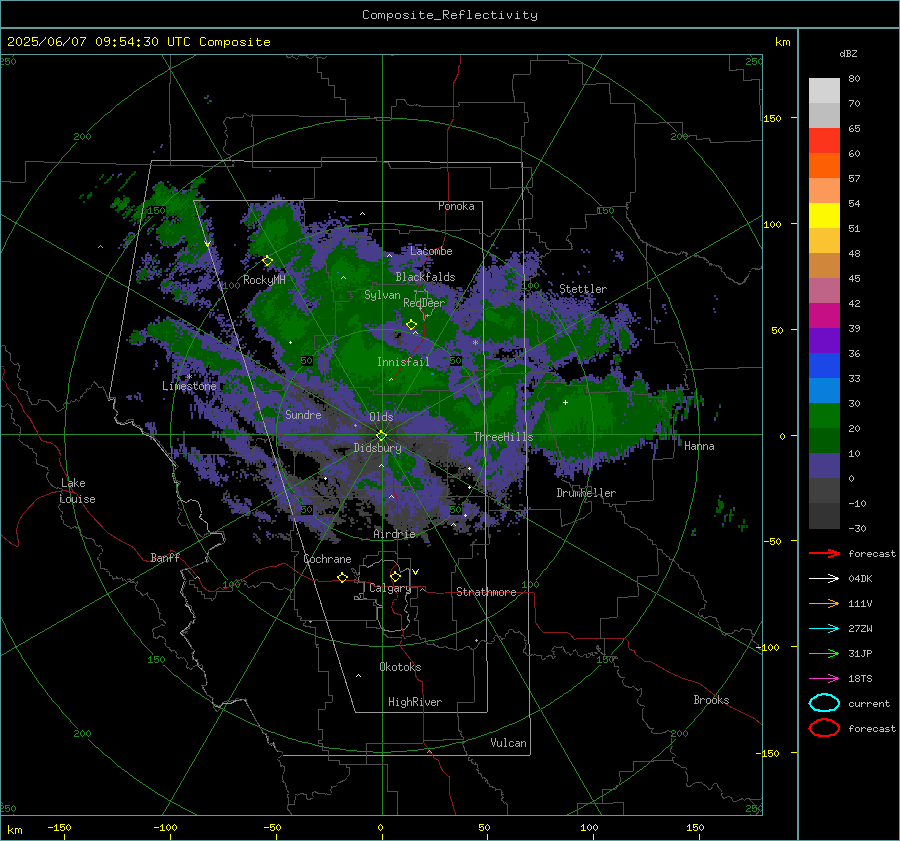This screenshot has height=841, width=900.
Task: Click the yellow diamond marker below RedDeer
Action: 412,324
